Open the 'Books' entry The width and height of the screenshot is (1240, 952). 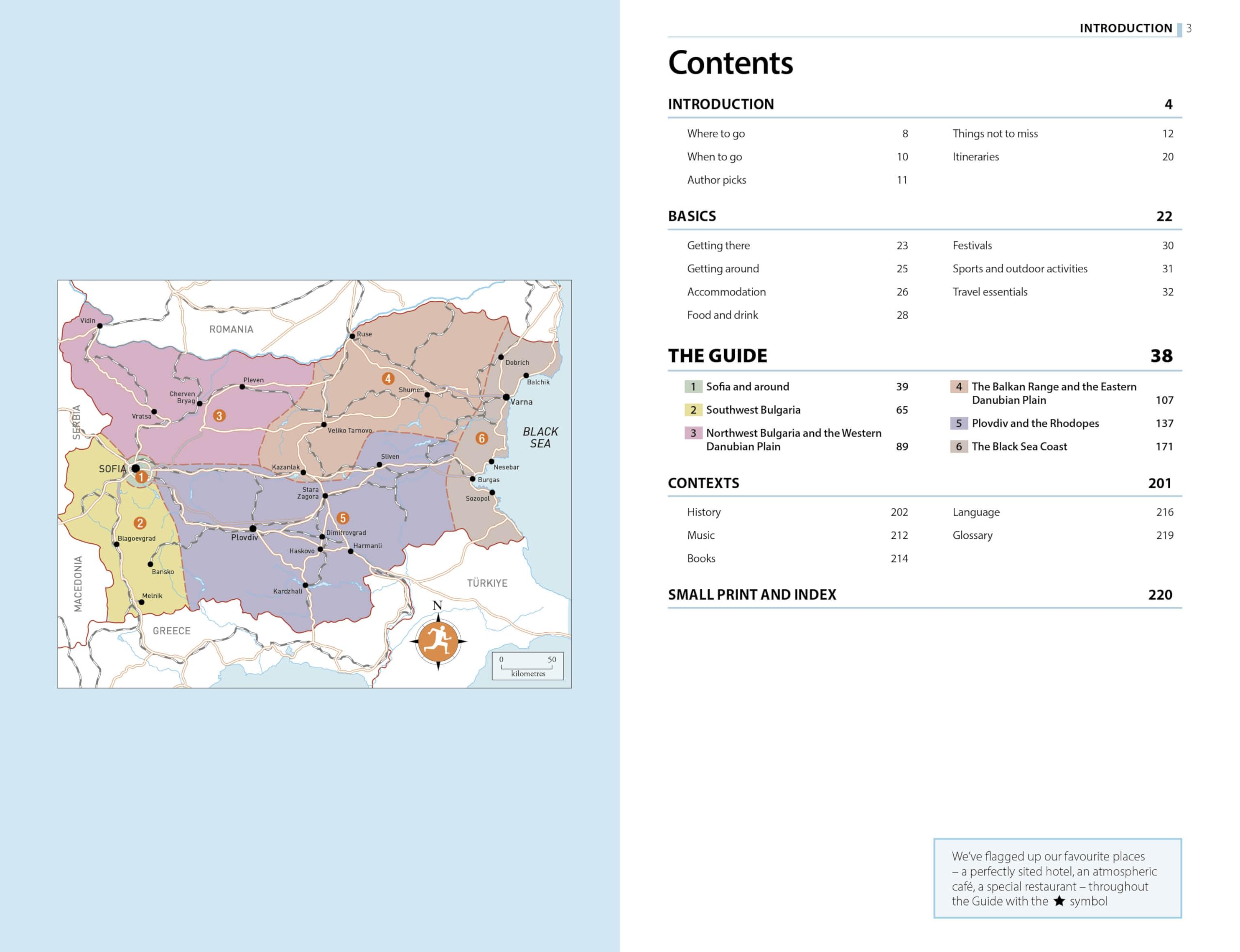click(701, 559)
